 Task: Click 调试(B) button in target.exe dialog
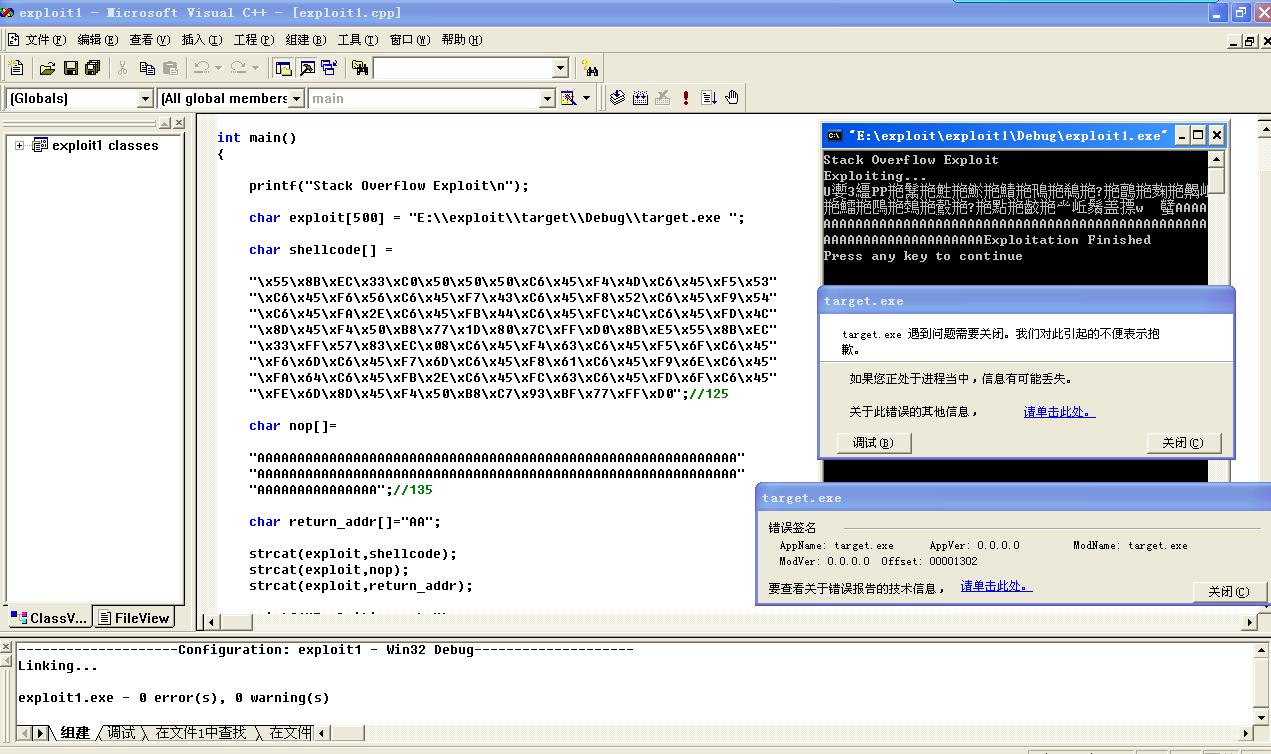pyautogui.click(x=874, y=442)
